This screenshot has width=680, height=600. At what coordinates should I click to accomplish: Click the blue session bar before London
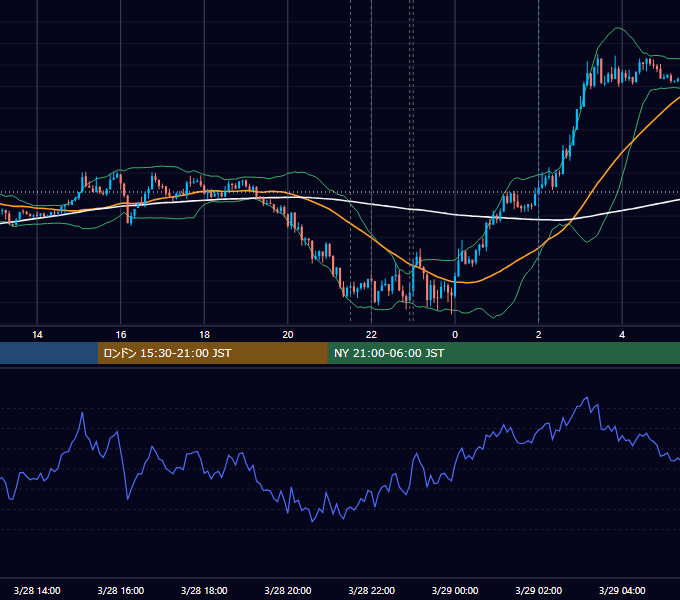pyautogui.click(x=49, y=353)
